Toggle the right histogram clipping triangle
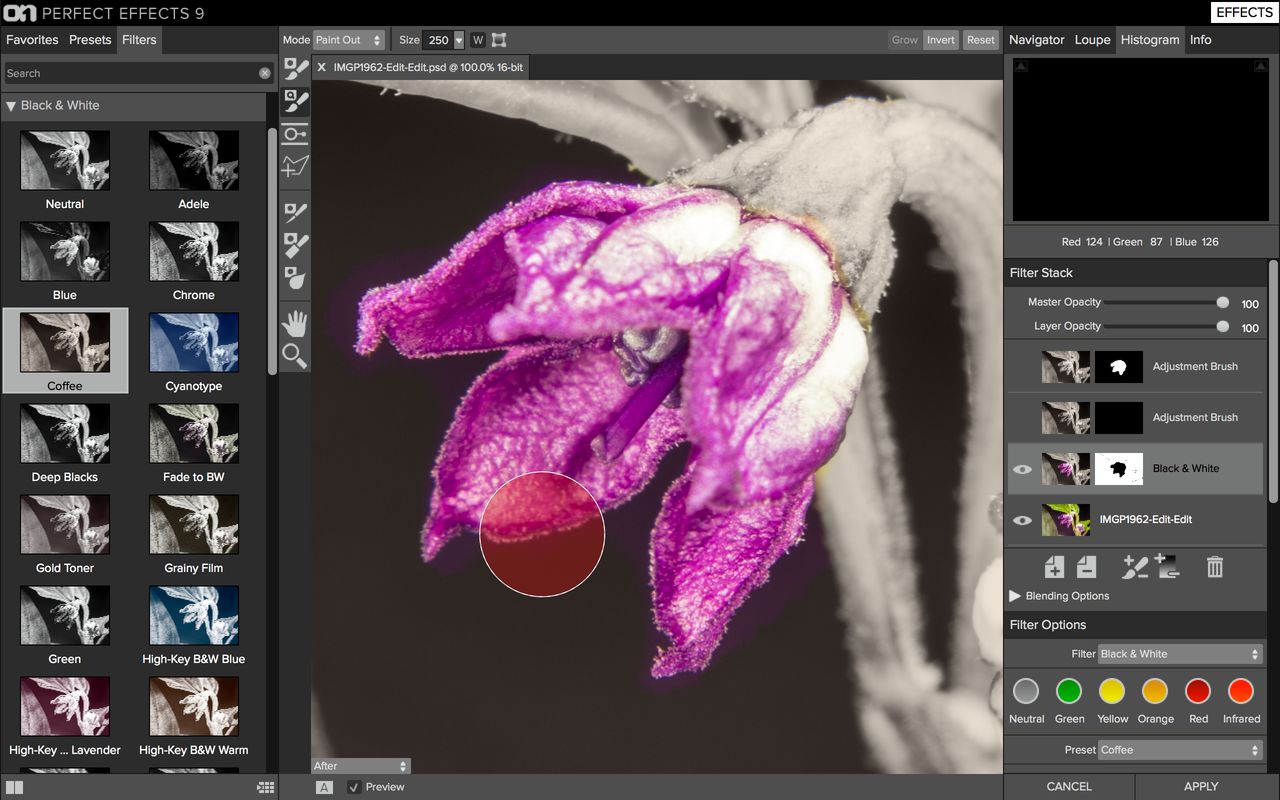1280x800 pixels. tap(1260, 66)
